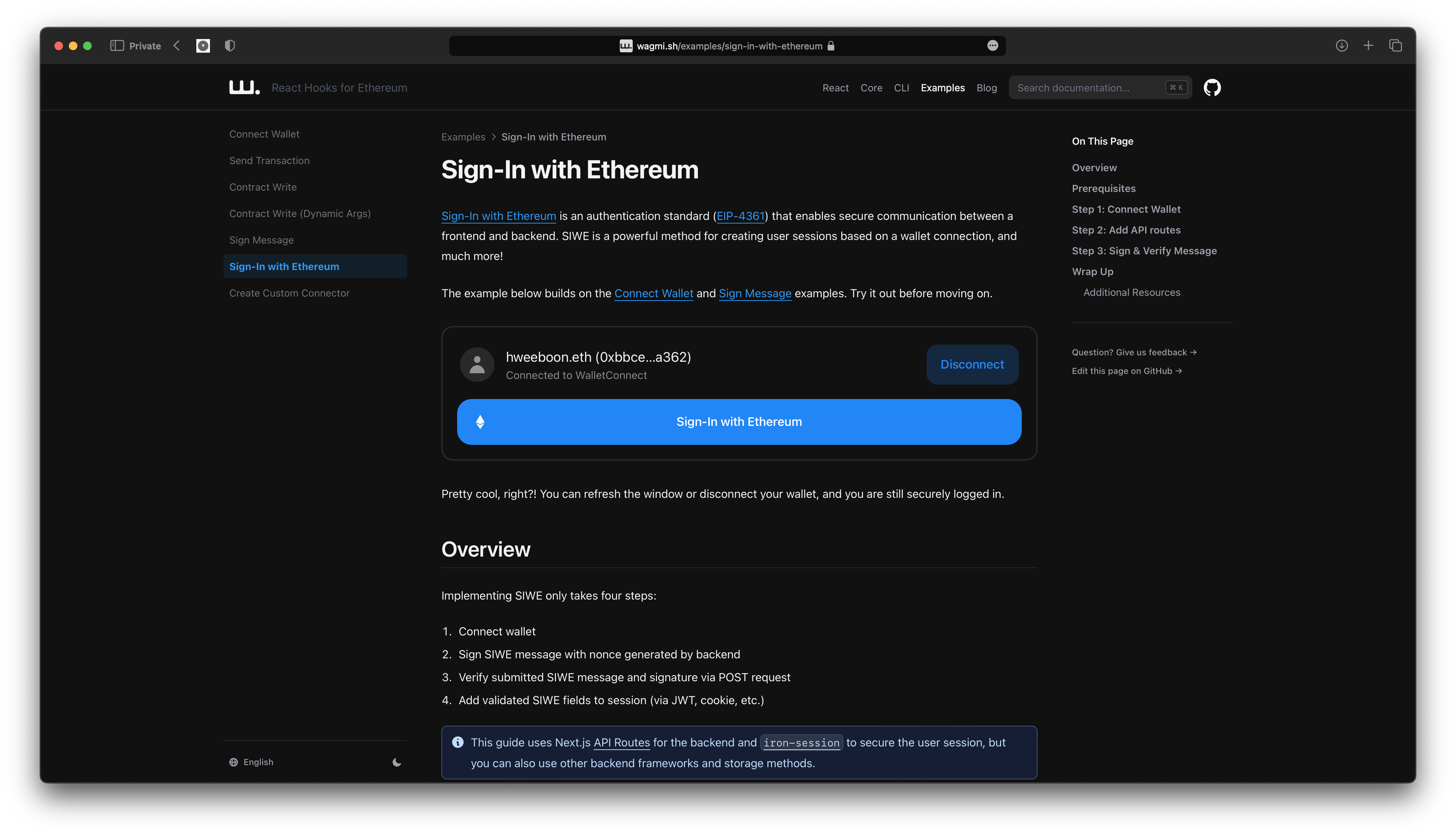Open the address bar ellipsis menu
Screen dimensions: 1456x836
click(993, 45)
